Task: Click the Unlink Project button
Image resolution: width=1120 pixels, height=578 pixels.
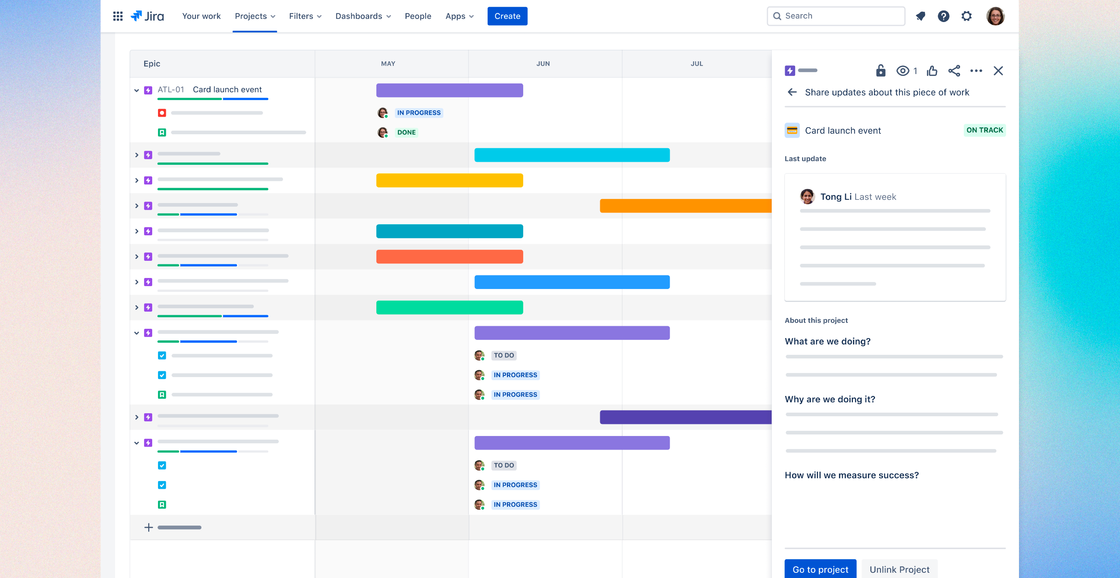Action: [899, 568]
